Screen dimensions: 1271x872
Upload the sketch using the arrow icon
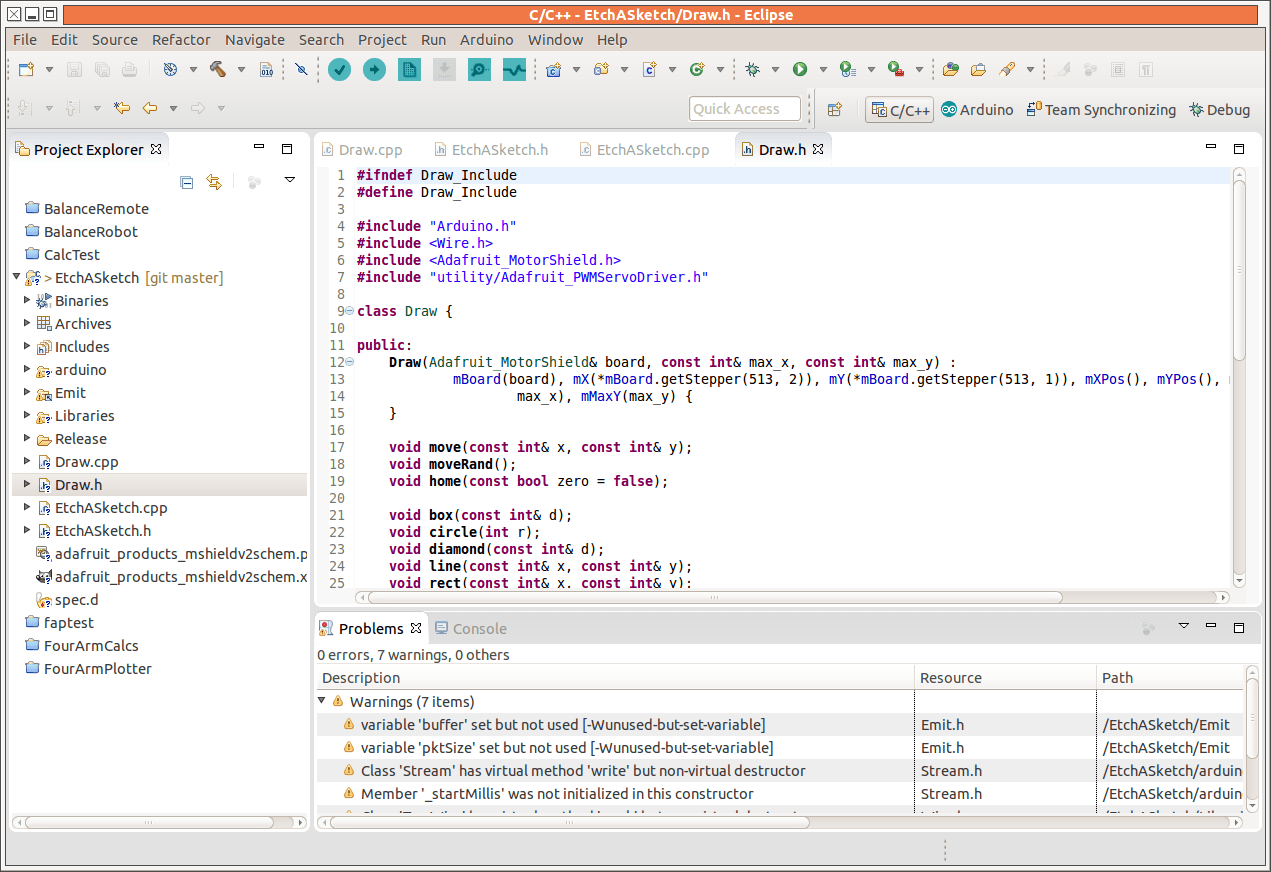(x=374, y=70)
